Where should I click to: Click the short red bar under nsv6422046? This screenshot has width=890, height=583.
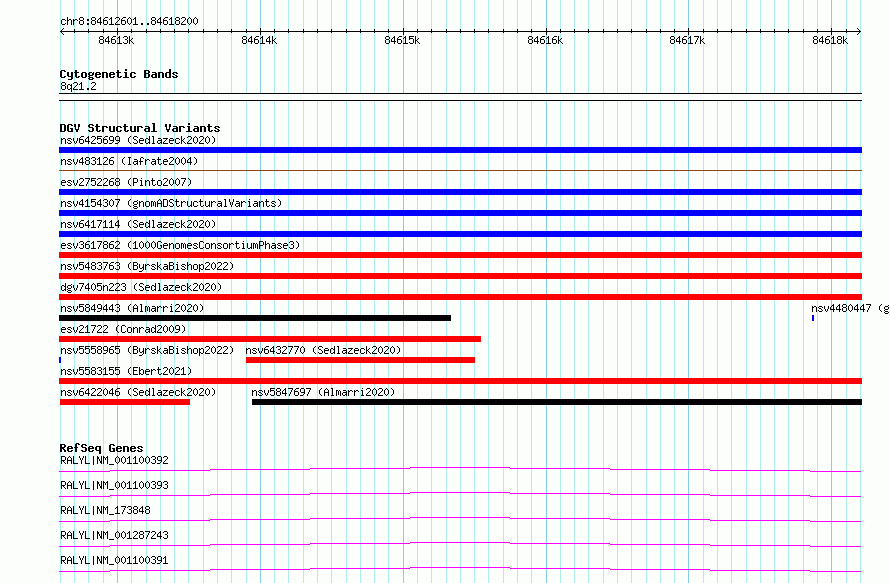point(125,402)
